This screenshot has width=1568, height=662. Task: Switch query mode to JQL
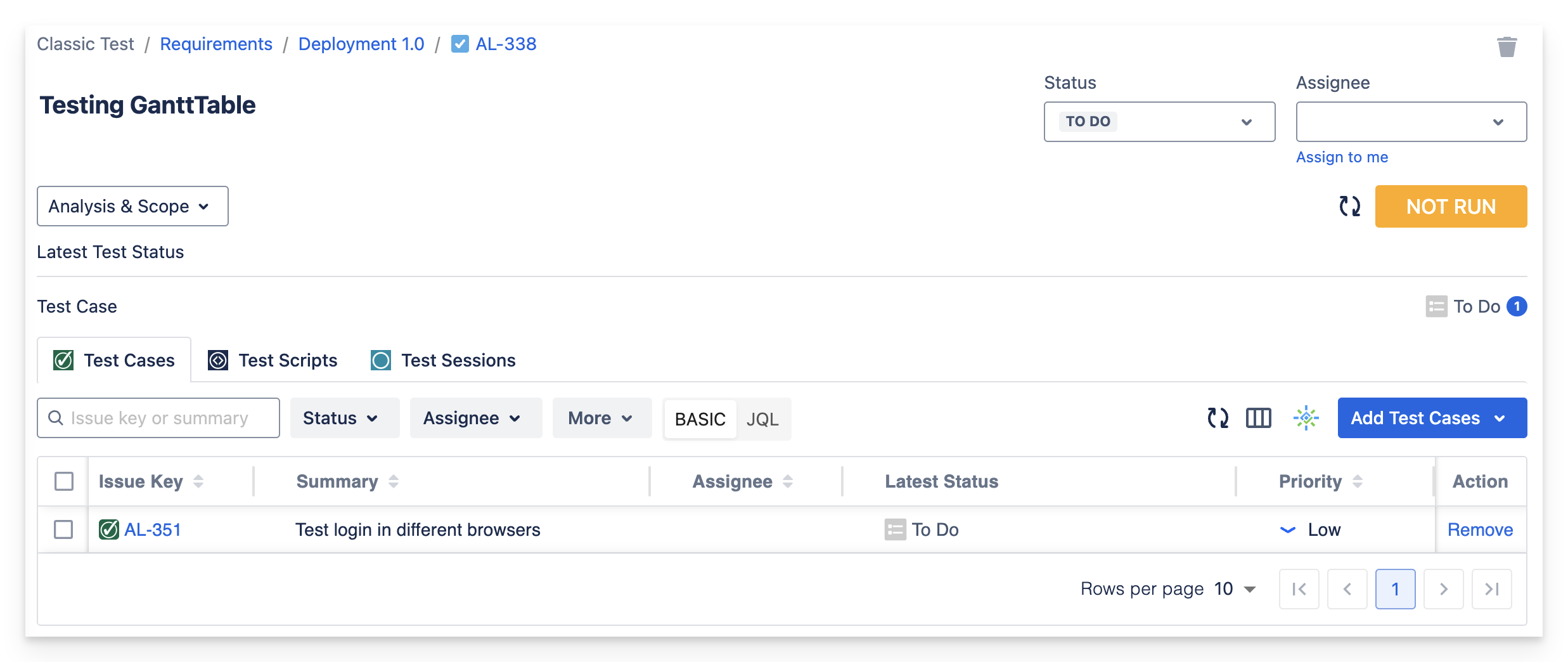[762, 419]
